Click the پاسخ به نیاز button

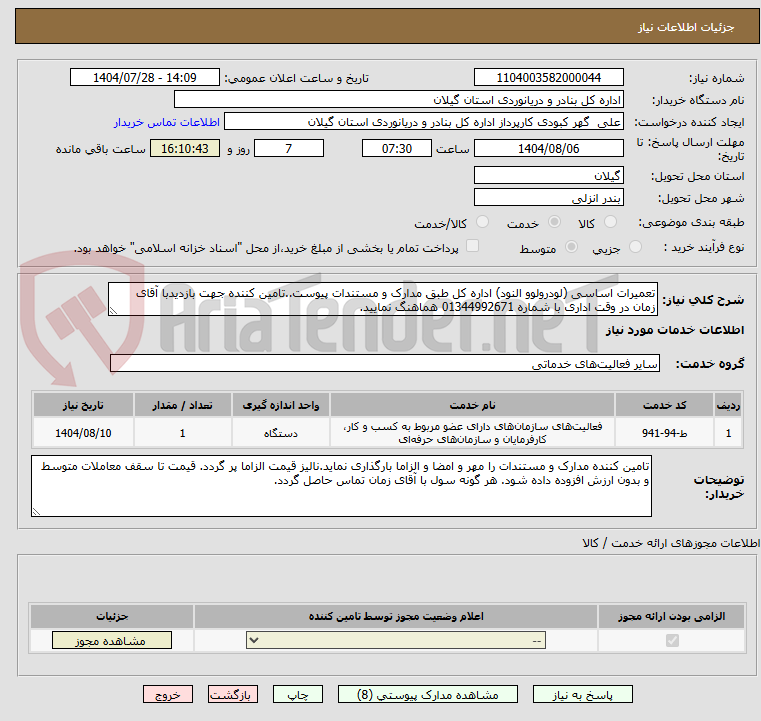tap(582, 694)
